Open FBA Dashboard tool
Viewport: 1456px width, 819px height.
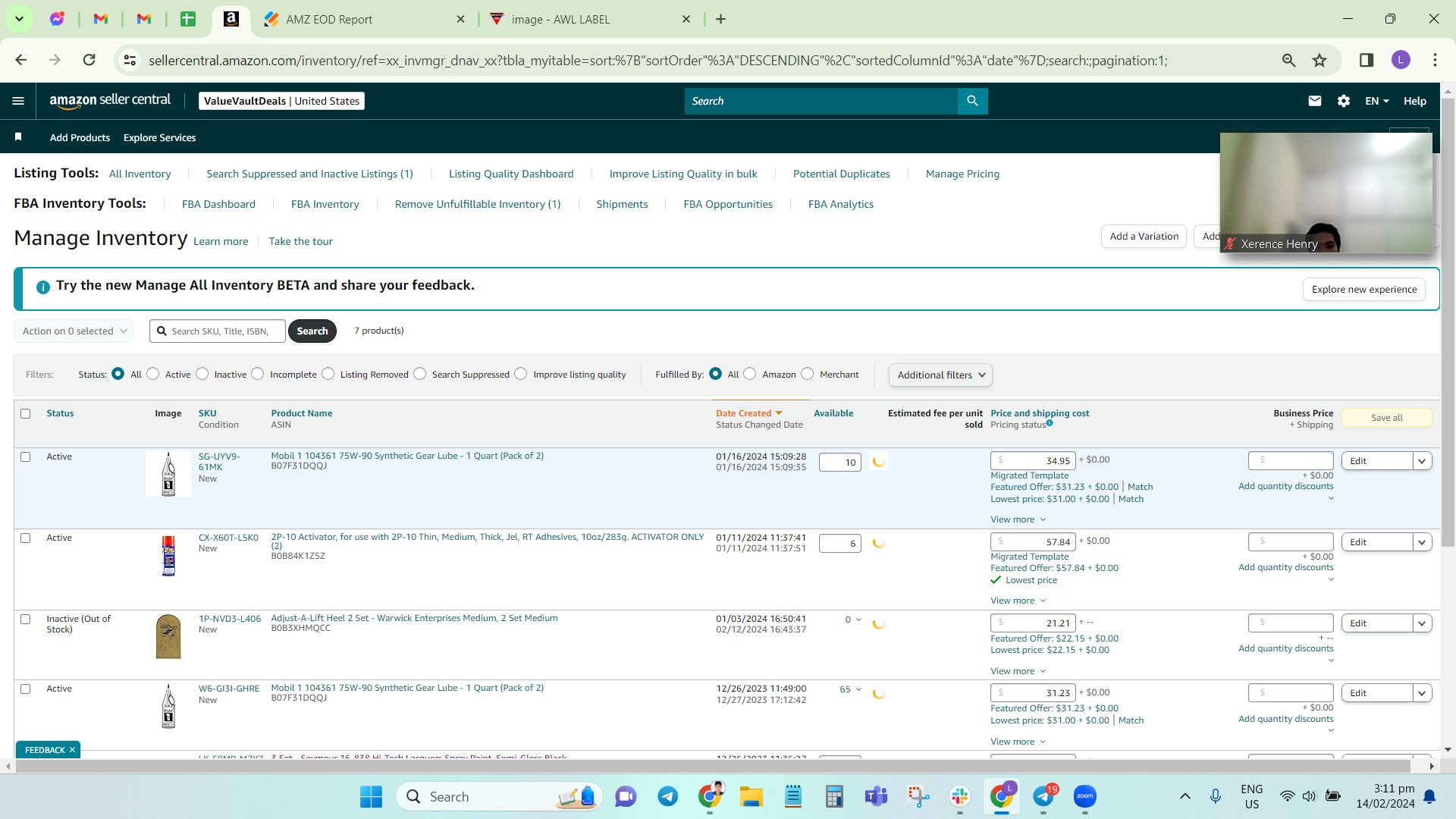tap(218, 204)
